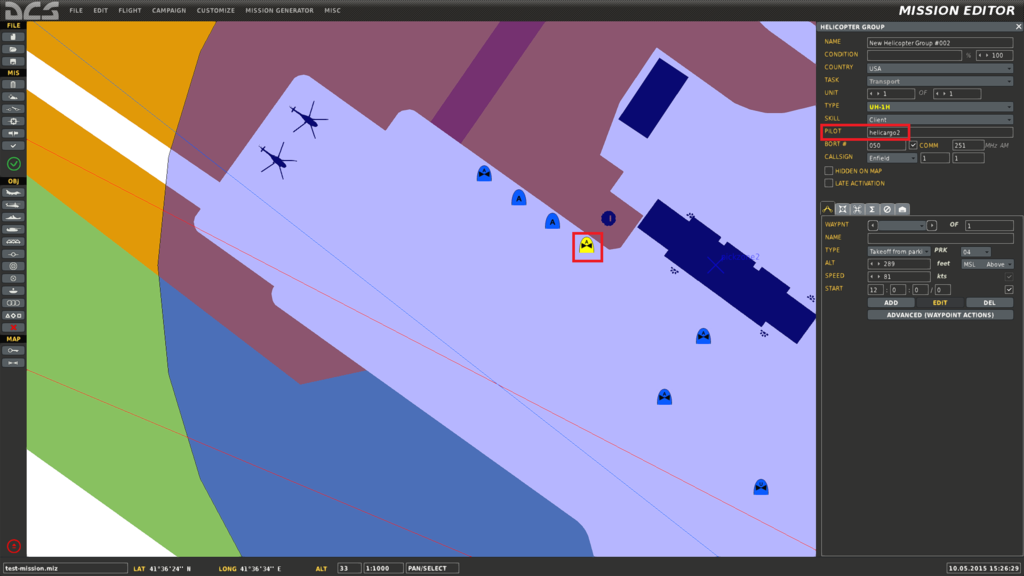1024x576 pixels.
Task: Open the Sigma summary tab in group panel
Action: (872, 209)
